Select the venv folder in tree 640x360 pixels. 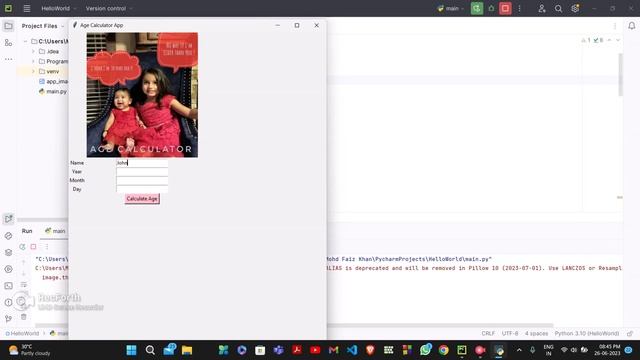click(x=49, y=71)
